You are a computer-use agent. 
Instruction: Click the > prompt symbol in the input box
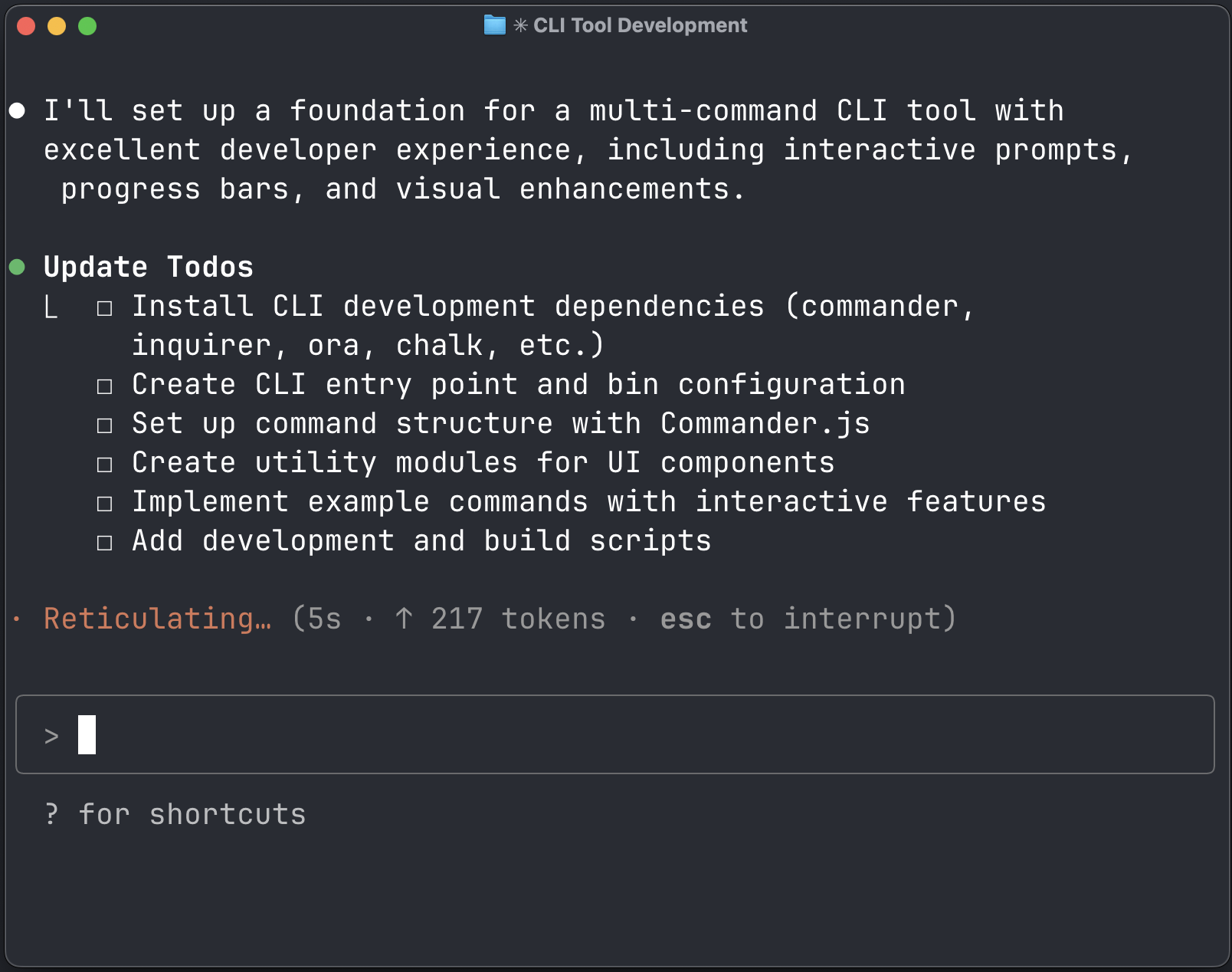(x=50, y=734)
